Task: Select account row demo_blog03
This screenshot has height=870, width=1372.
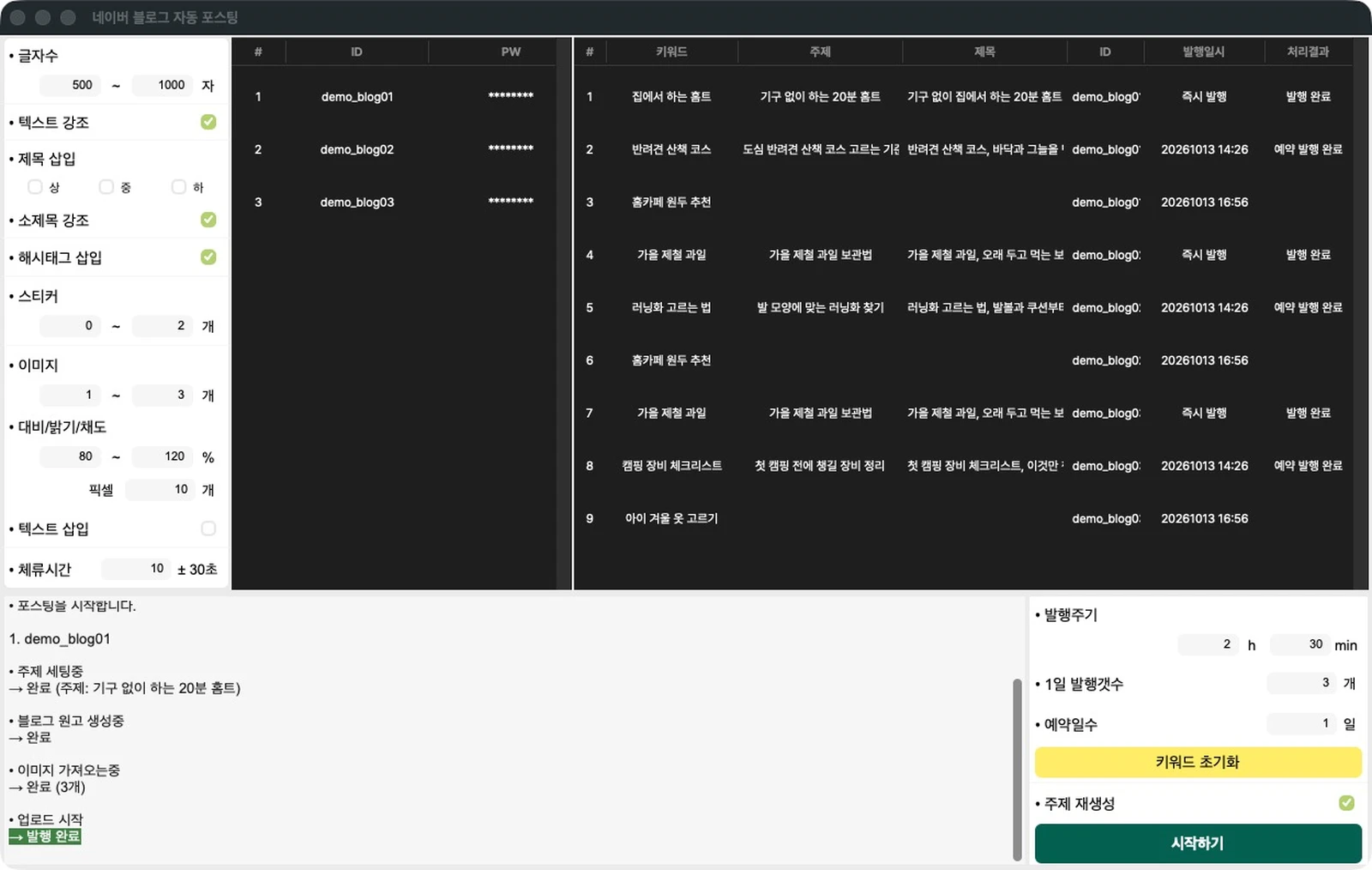Action: pos(394,202)
